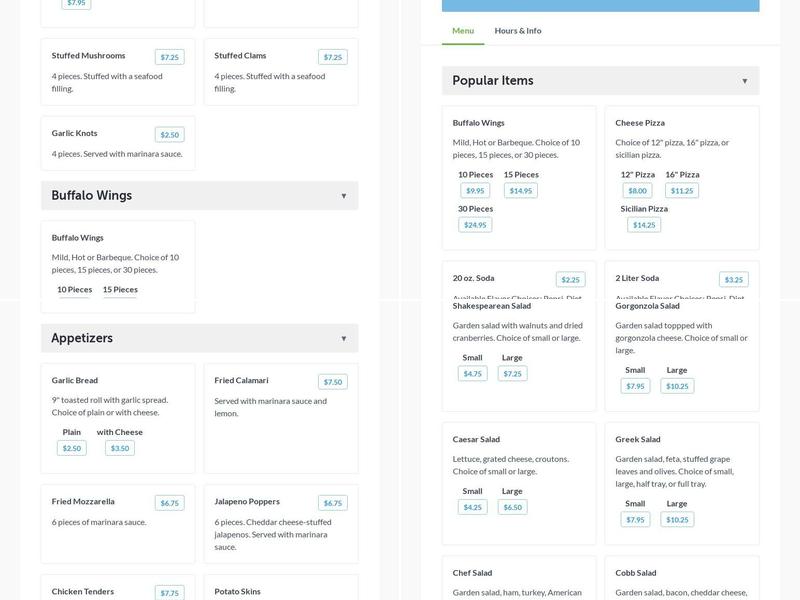Choose 10 Pieces Buffalo Wings at $9.95
The height and width of the screenshot is (600, 800).
[475, 190]
